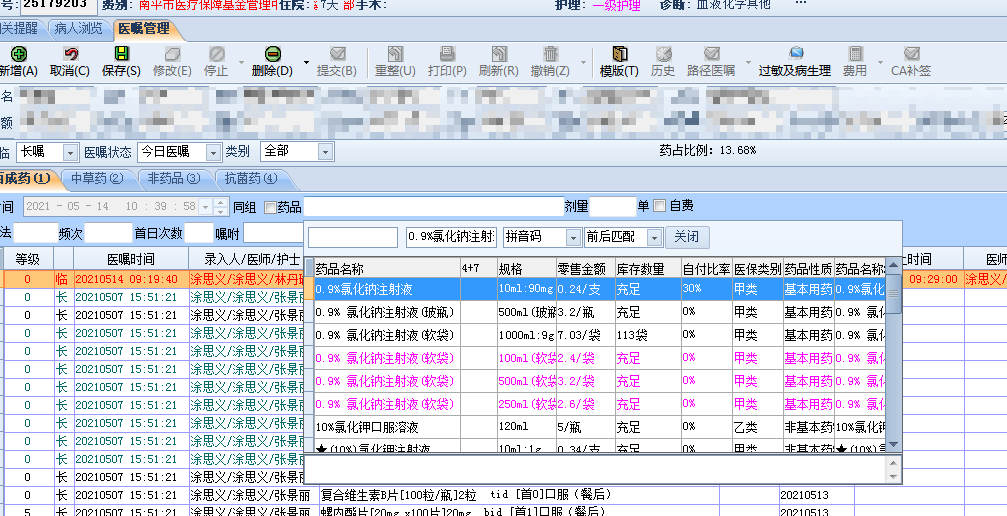The height and width of the screenshot is (516, 1007).
Task: Open the date-time picker dropdown arrow
Action: tap(206, 207)
